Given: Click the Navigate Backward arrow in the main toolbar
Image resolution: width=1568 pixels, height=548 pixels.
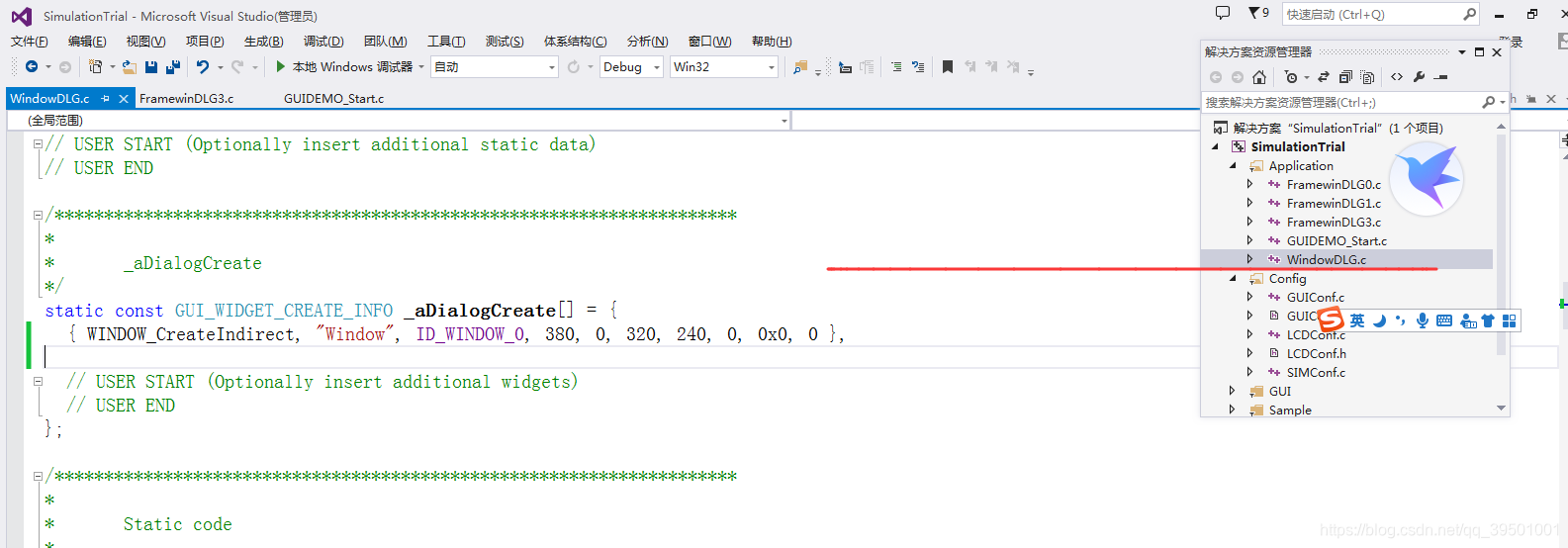Looking at the screenshot, I should 32,66.
